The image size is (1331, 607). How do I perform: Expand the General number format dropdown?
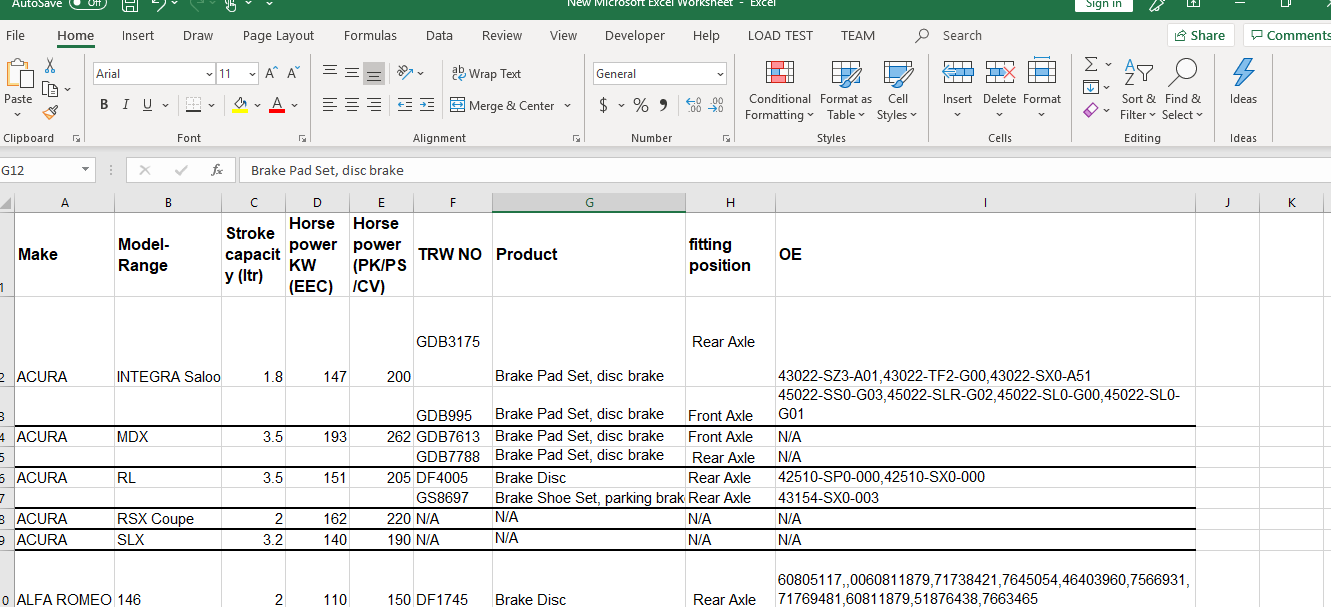coord(720,74)
